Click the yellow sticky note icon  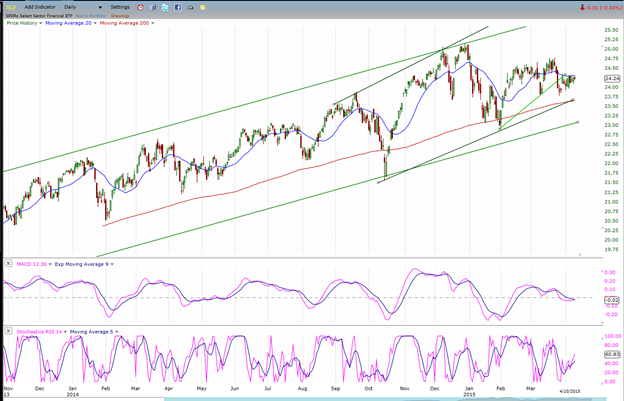click(203, 8)
